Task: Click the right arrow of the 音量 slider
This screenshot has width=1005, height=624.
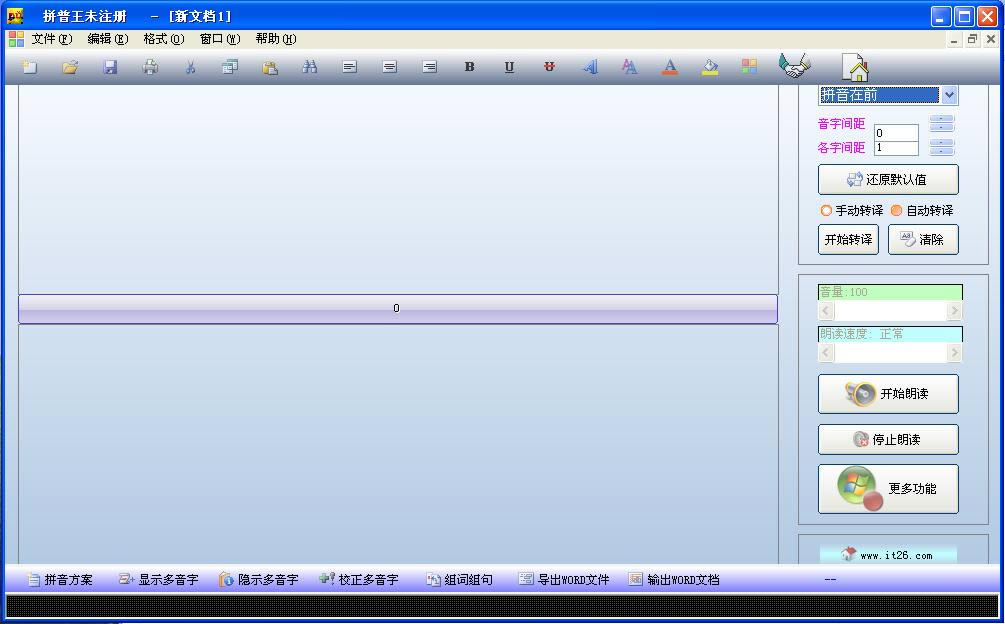Action: [x=954, y=311]
